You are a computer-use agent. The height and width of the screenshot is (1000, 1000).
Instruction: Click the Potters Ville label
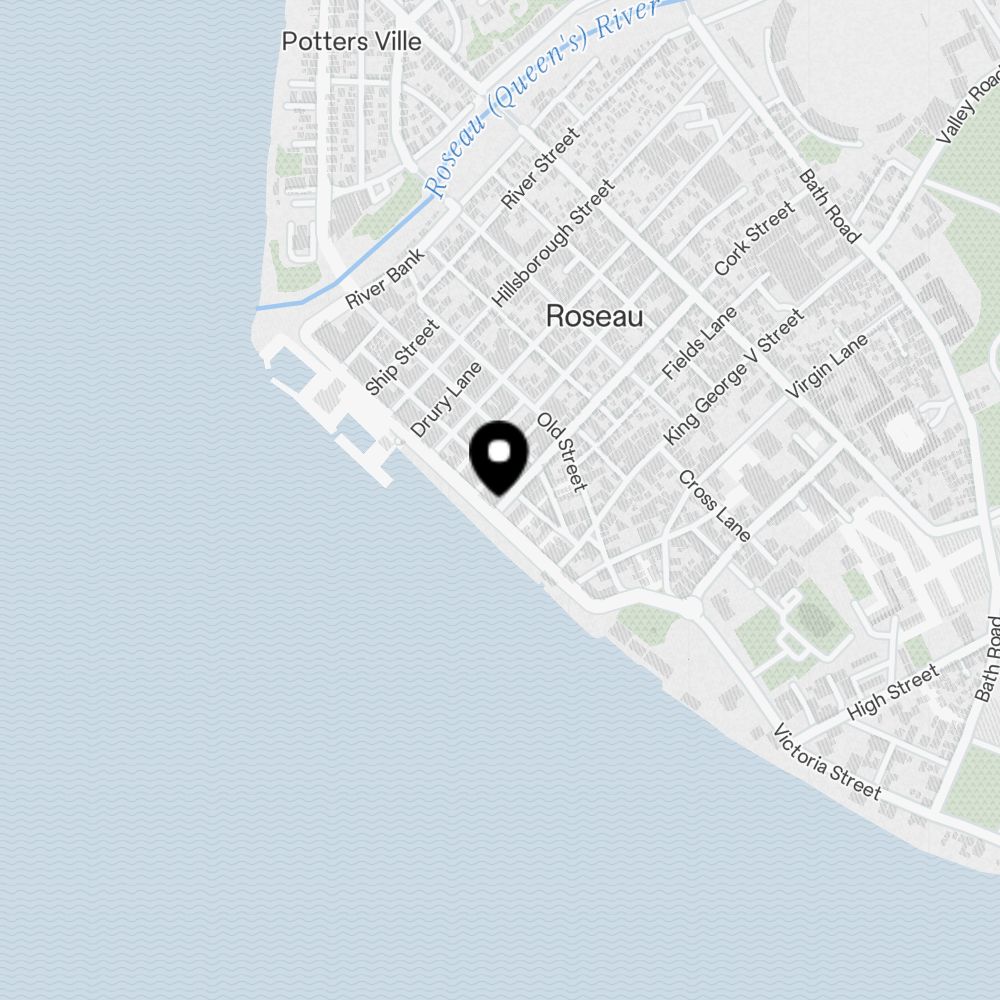351,42
